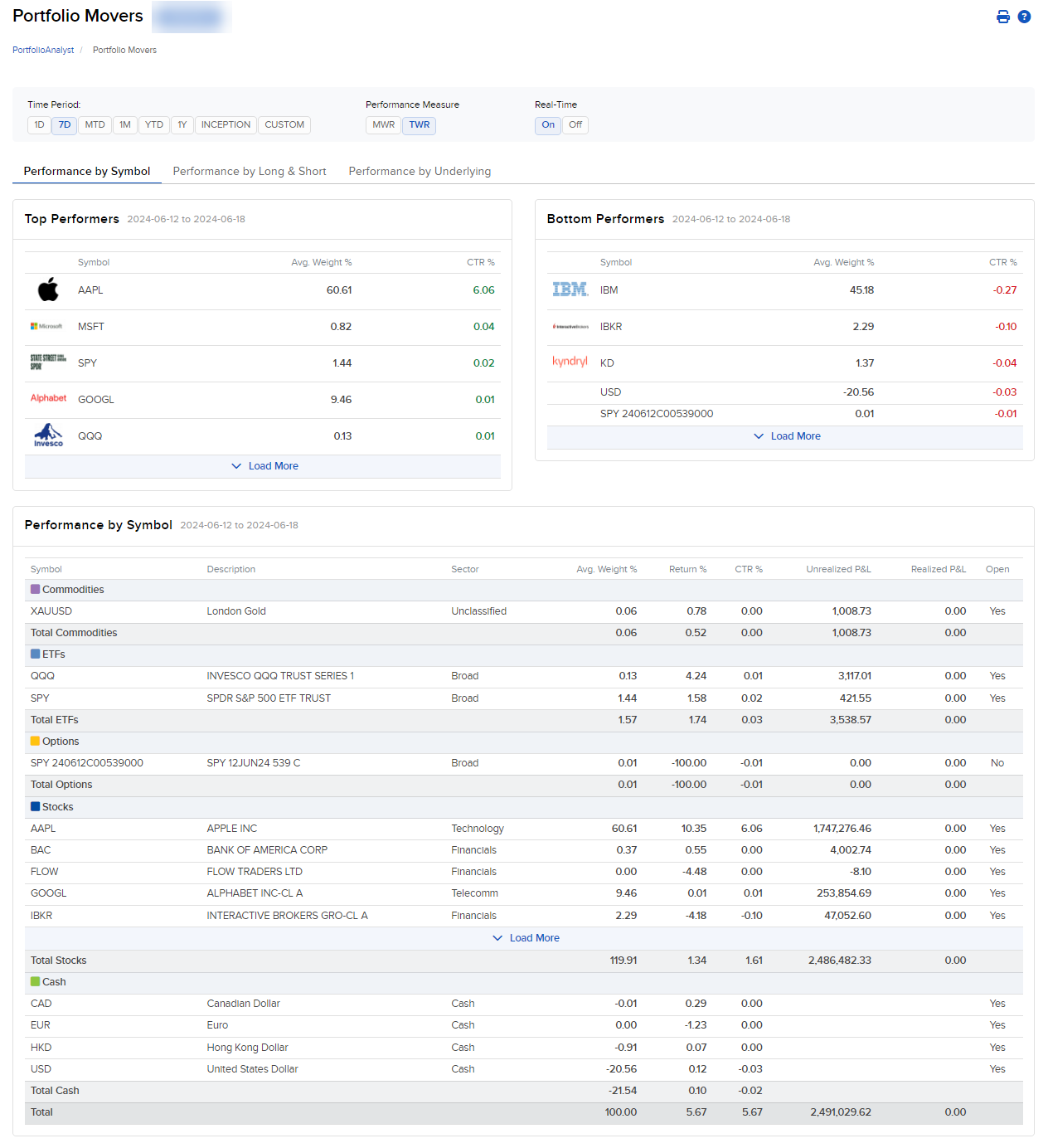Click the print icon
The height and width of the screenshot is (1148, 1048).
tap(1003, 17)
